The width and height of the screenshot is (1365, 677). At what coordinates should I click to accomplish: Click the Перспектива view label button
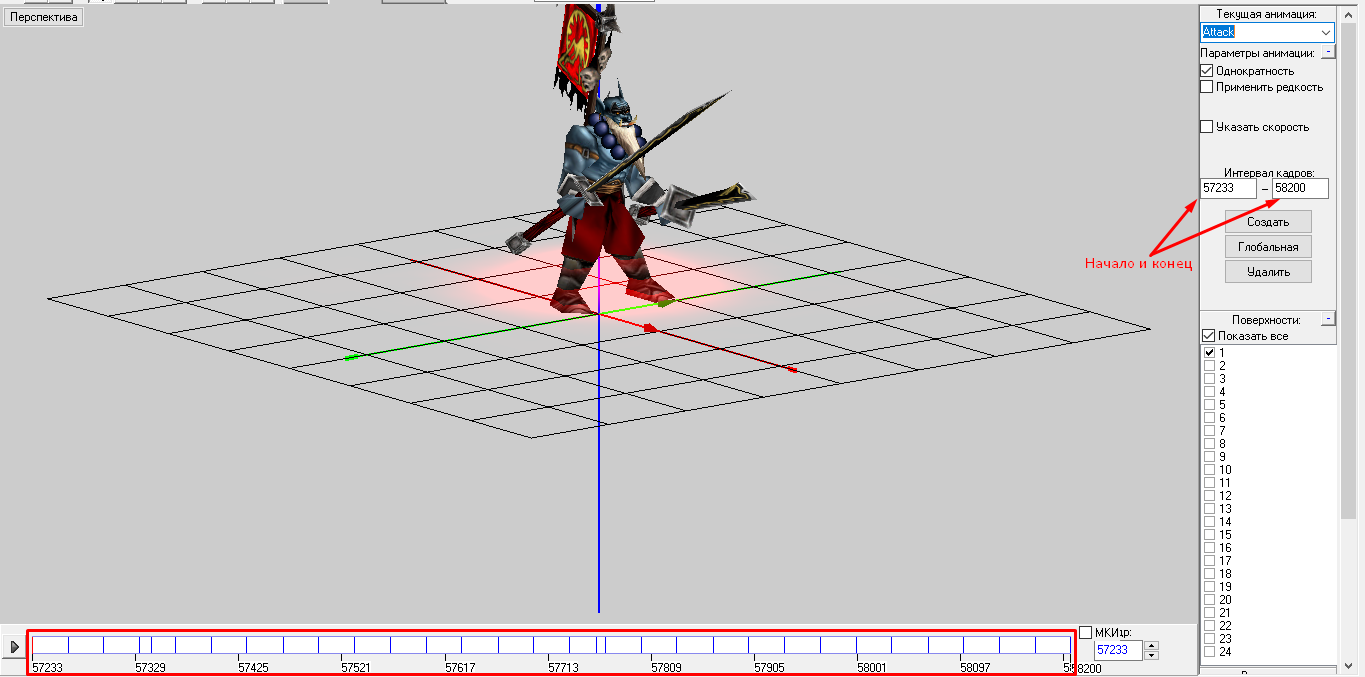point(43,18)
